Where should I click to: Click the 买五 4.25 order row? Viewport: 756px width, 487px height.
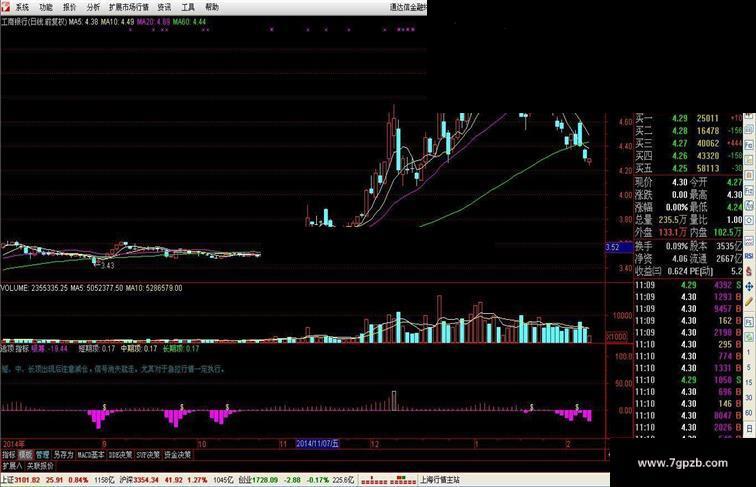688,168
